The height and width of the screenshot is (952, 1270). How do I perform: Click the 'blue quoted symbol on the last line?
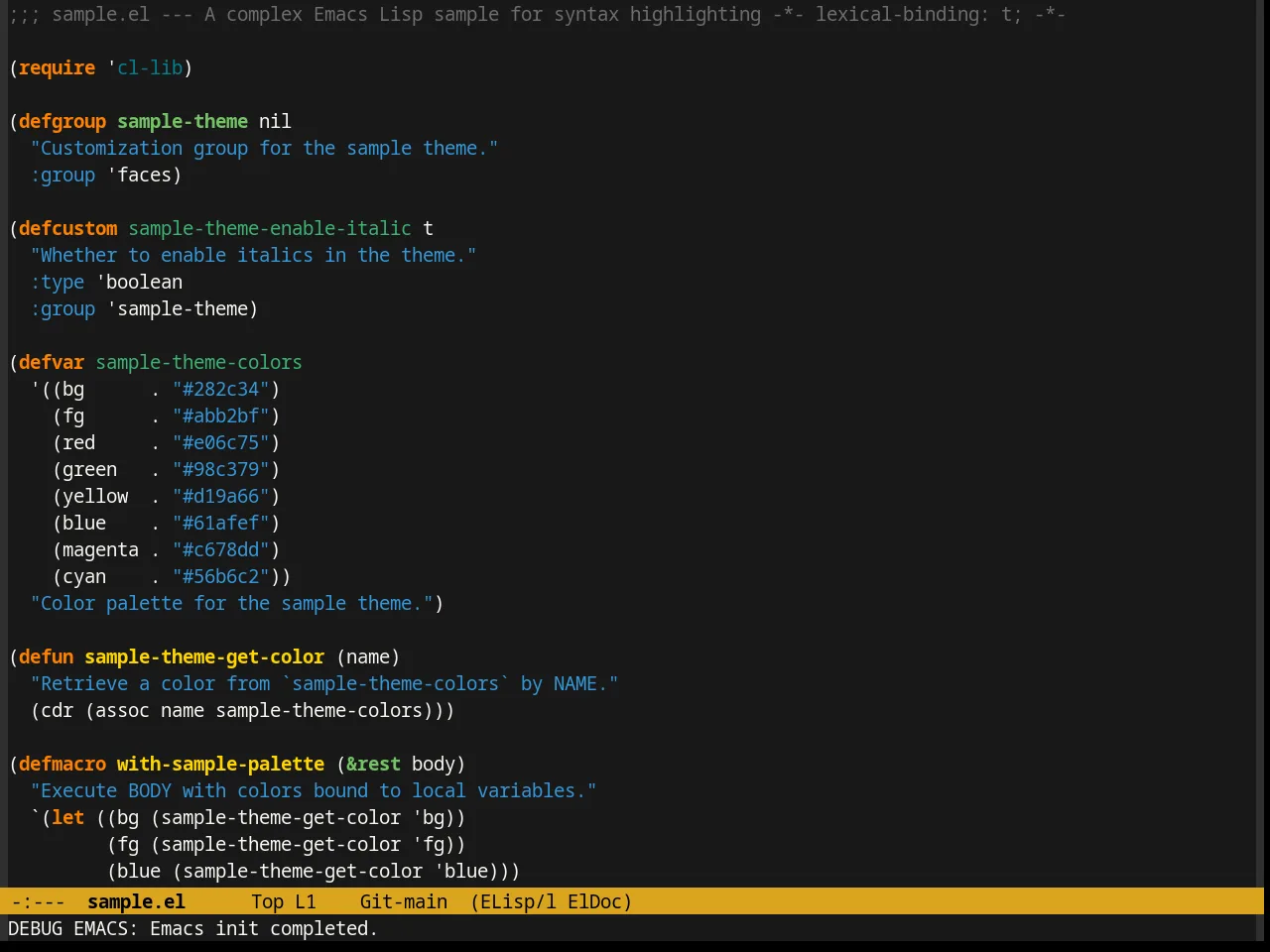pyautogui.click(x=460, y=871)
